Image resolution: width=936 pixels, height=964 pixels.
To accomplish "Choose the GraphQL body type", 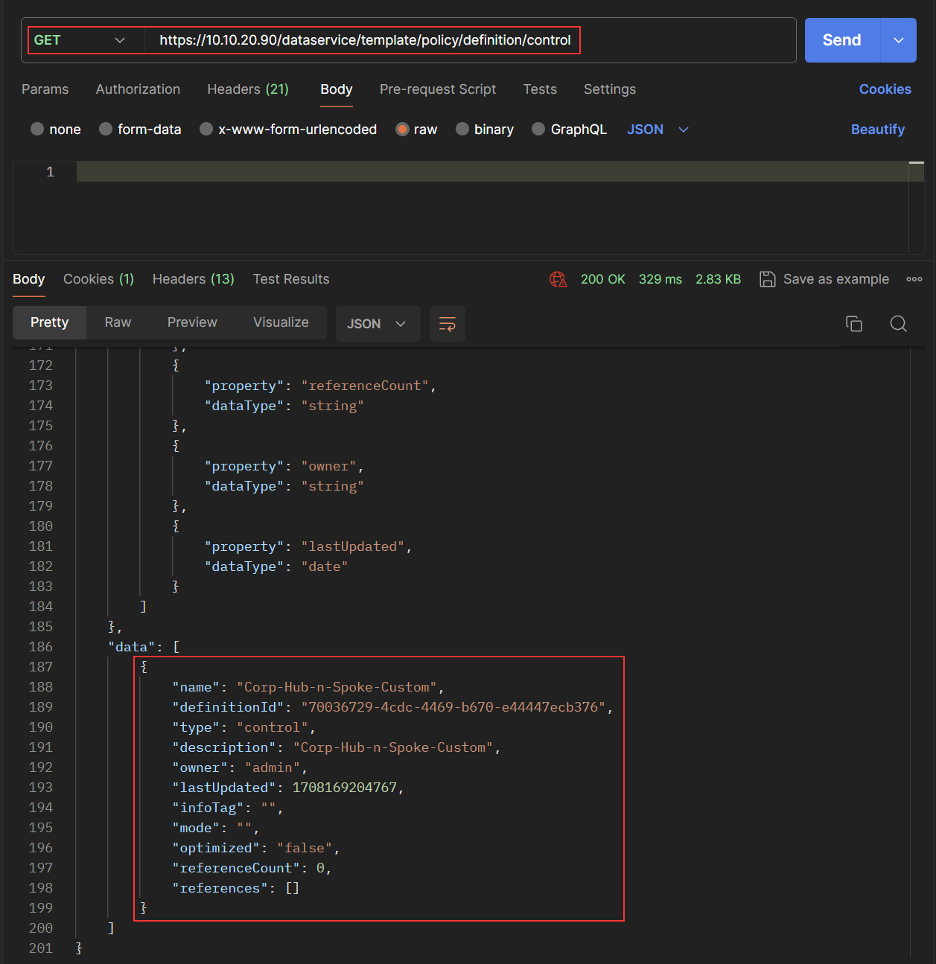I will 538,129.
